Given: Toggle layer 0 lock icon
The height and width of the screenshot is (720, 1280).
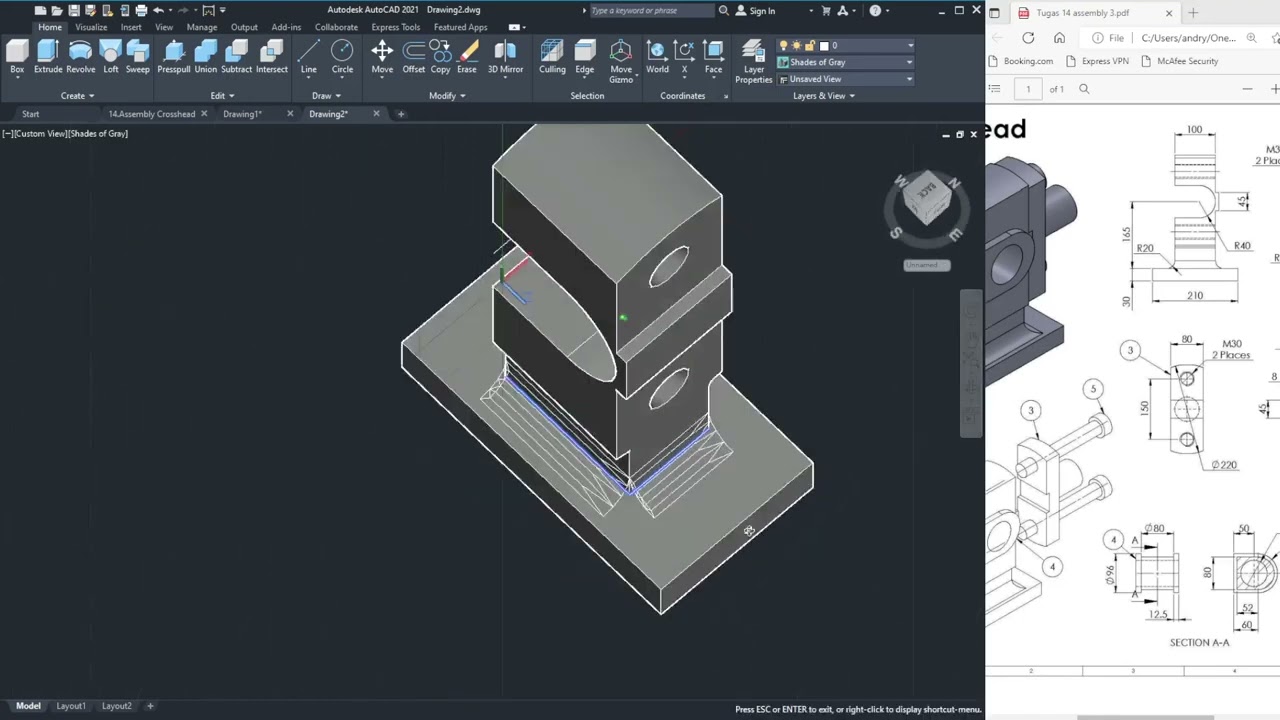Looking at the screenshot, I should coord(809,46).
